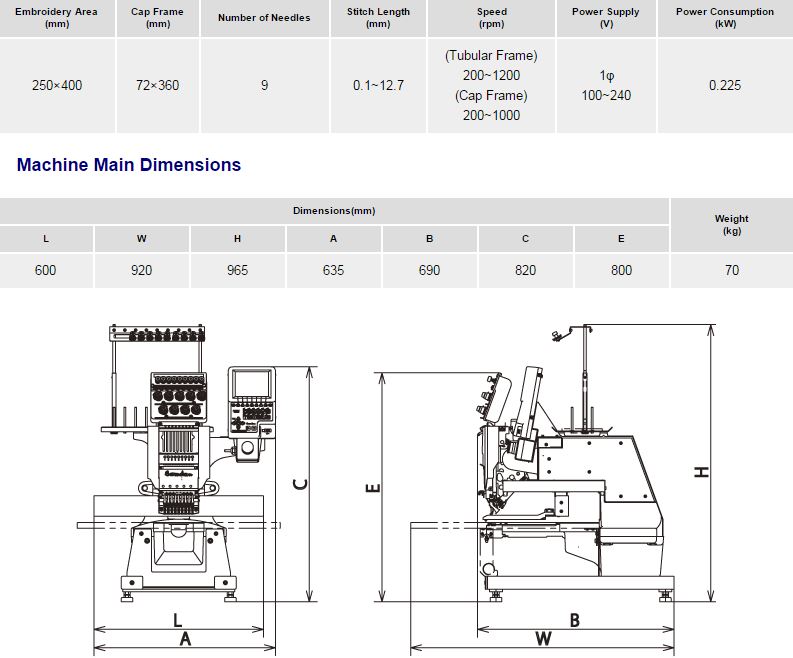Click the A label in front-view diagram
This screenshot has height=658, width=793.
tap(186, 639)
